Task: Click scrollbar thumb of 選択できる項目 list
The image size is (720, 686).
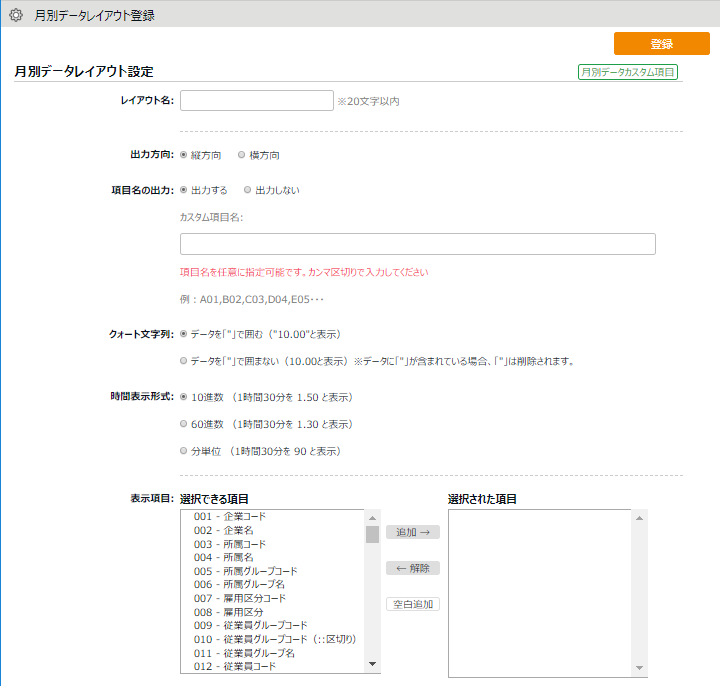Action: (x=372, y=534)
